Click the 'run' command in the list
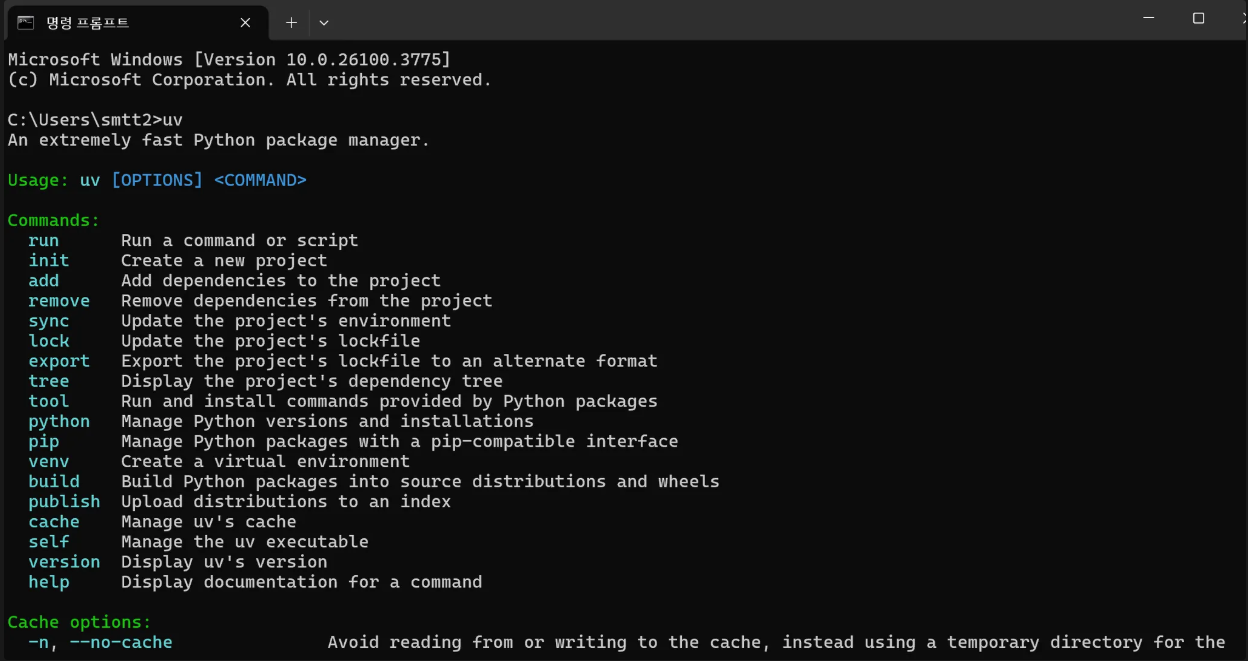Screen dimensions: 1248x661 [44, 241]
